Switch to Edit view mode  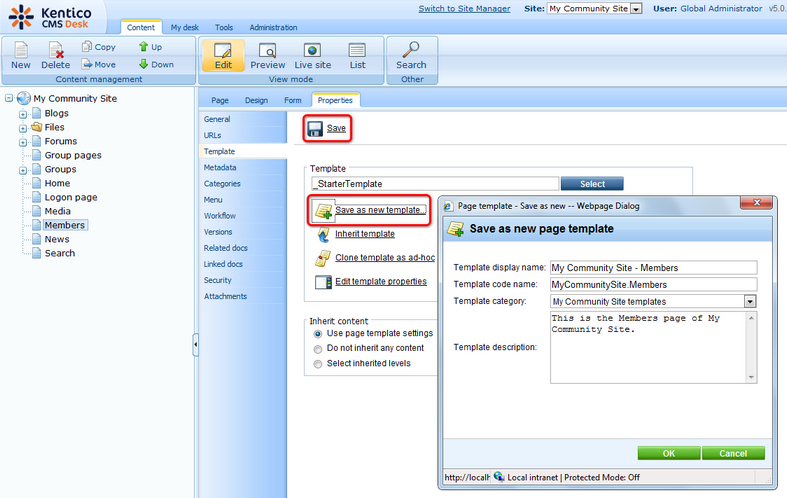pos(223,56)
